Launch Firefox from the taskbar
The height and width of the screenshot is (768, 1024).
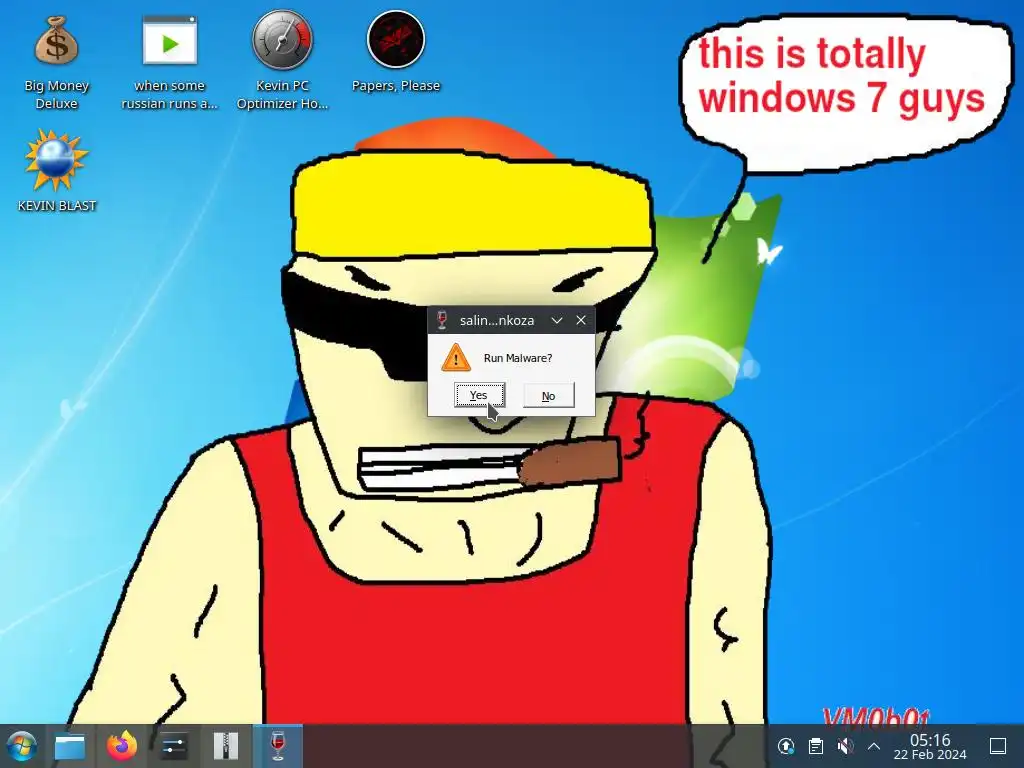click(x=121, y=746)
